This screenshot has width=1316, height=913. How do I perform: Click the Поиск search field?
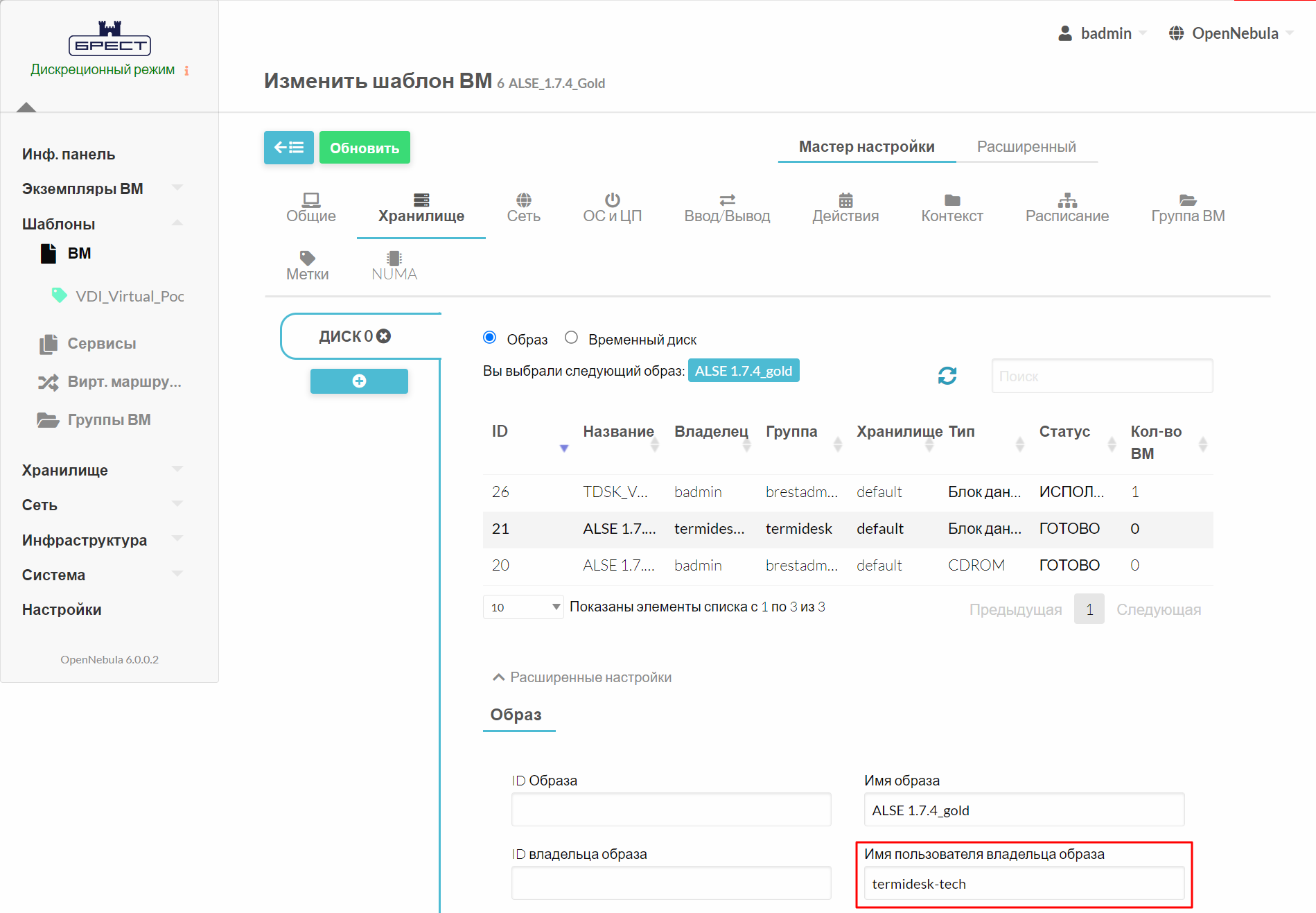point(1101,376)
